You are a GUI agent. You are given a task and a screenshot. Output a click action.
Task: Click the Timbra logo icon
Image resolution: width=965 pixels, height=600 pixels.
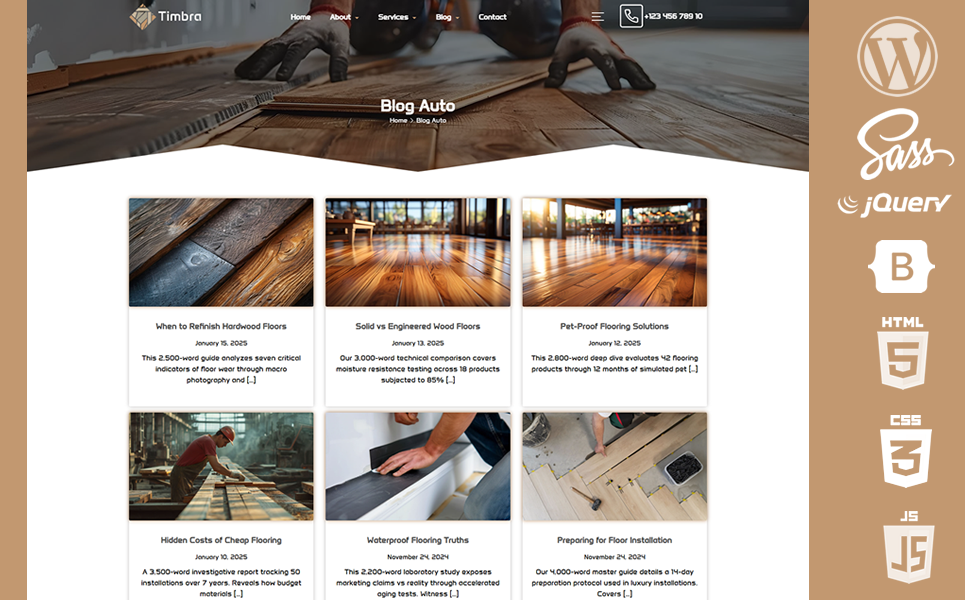point(142,17)
